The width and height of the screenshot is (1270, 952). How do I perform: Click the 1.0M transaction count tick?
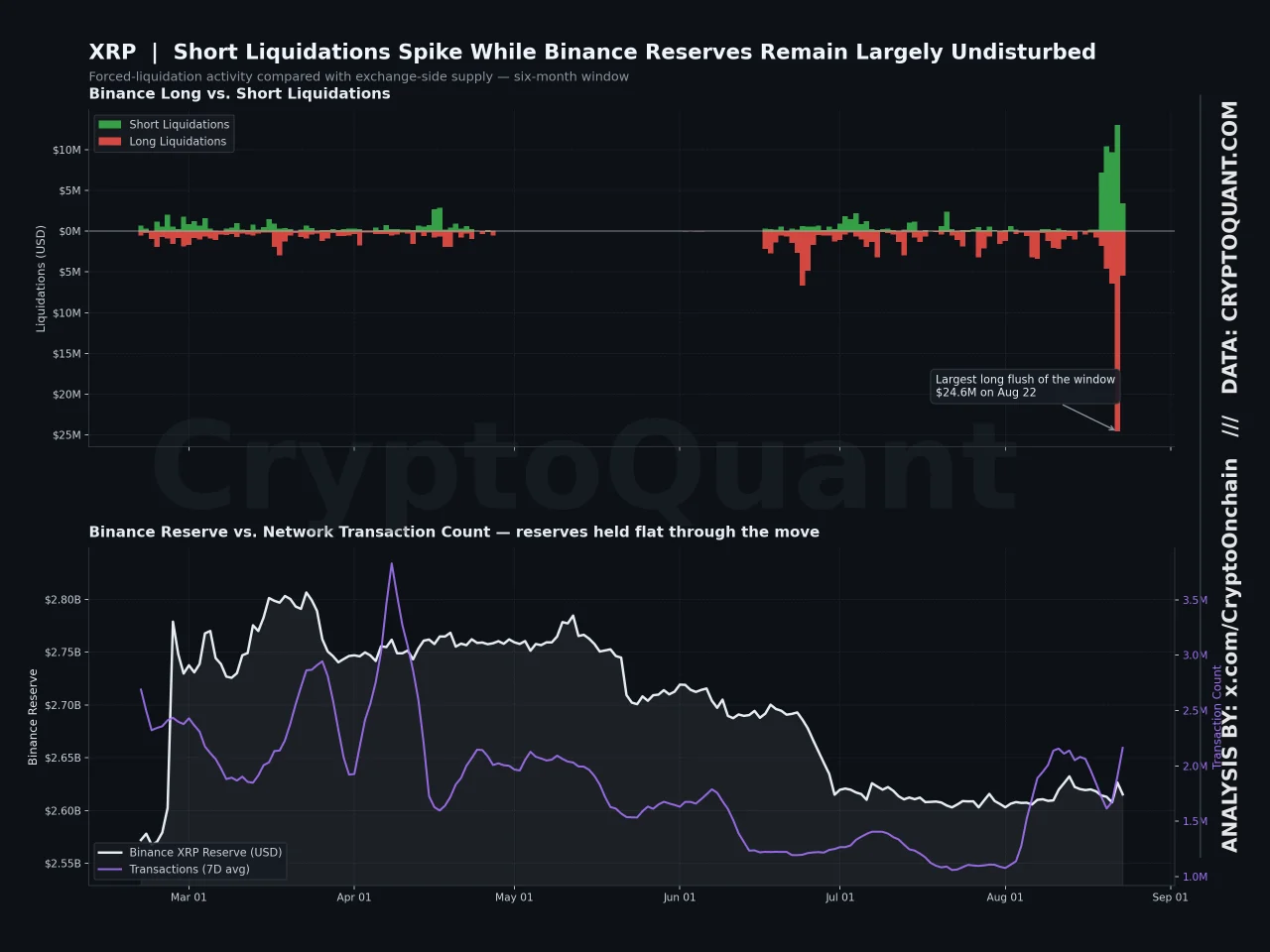click(1196, 877)
